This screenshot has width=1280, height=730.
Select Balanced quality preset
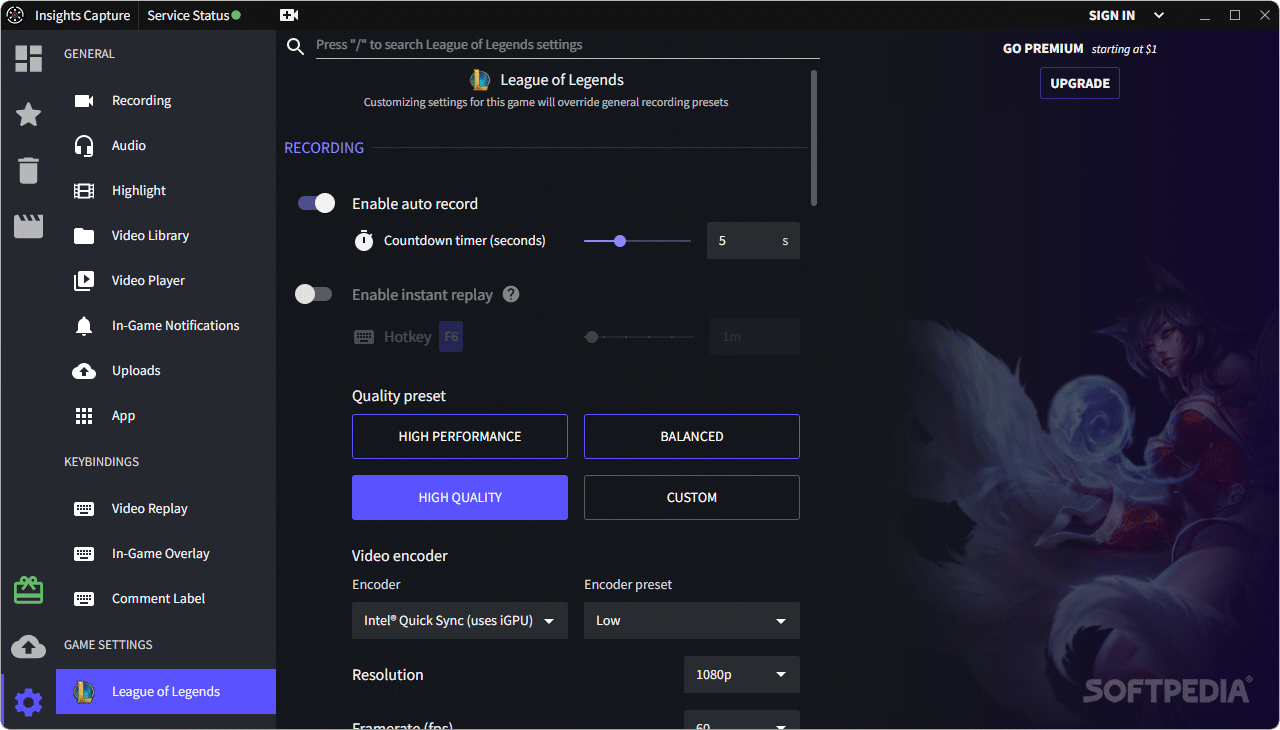[692, 437]
